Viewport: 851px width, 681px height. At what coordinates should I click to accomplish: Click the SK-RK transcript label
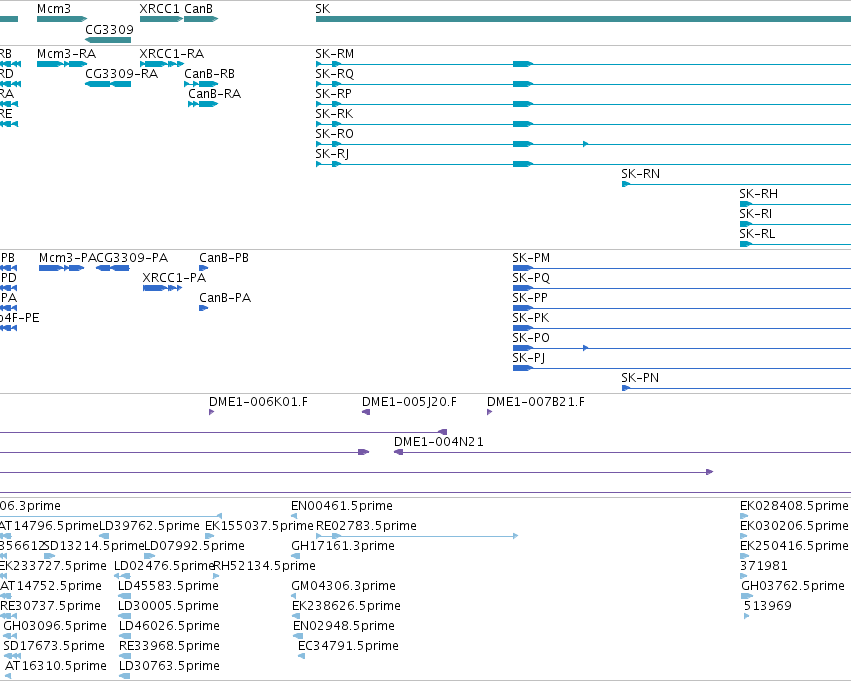point(334,114)
